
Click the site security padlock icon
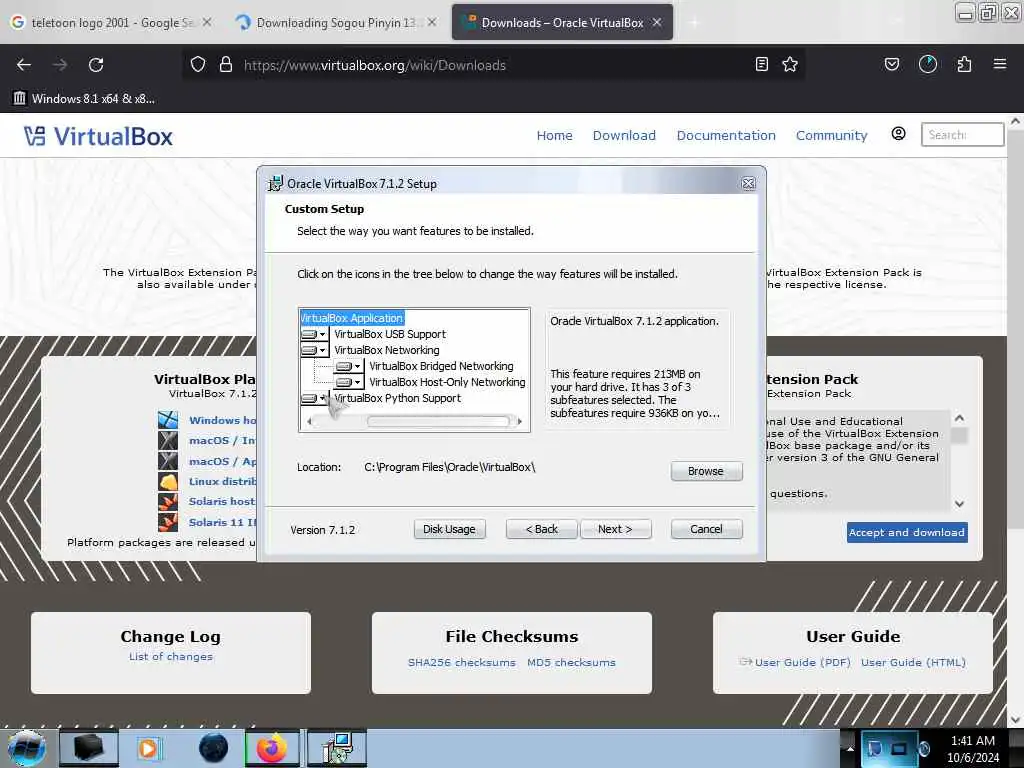coord(226,65)
